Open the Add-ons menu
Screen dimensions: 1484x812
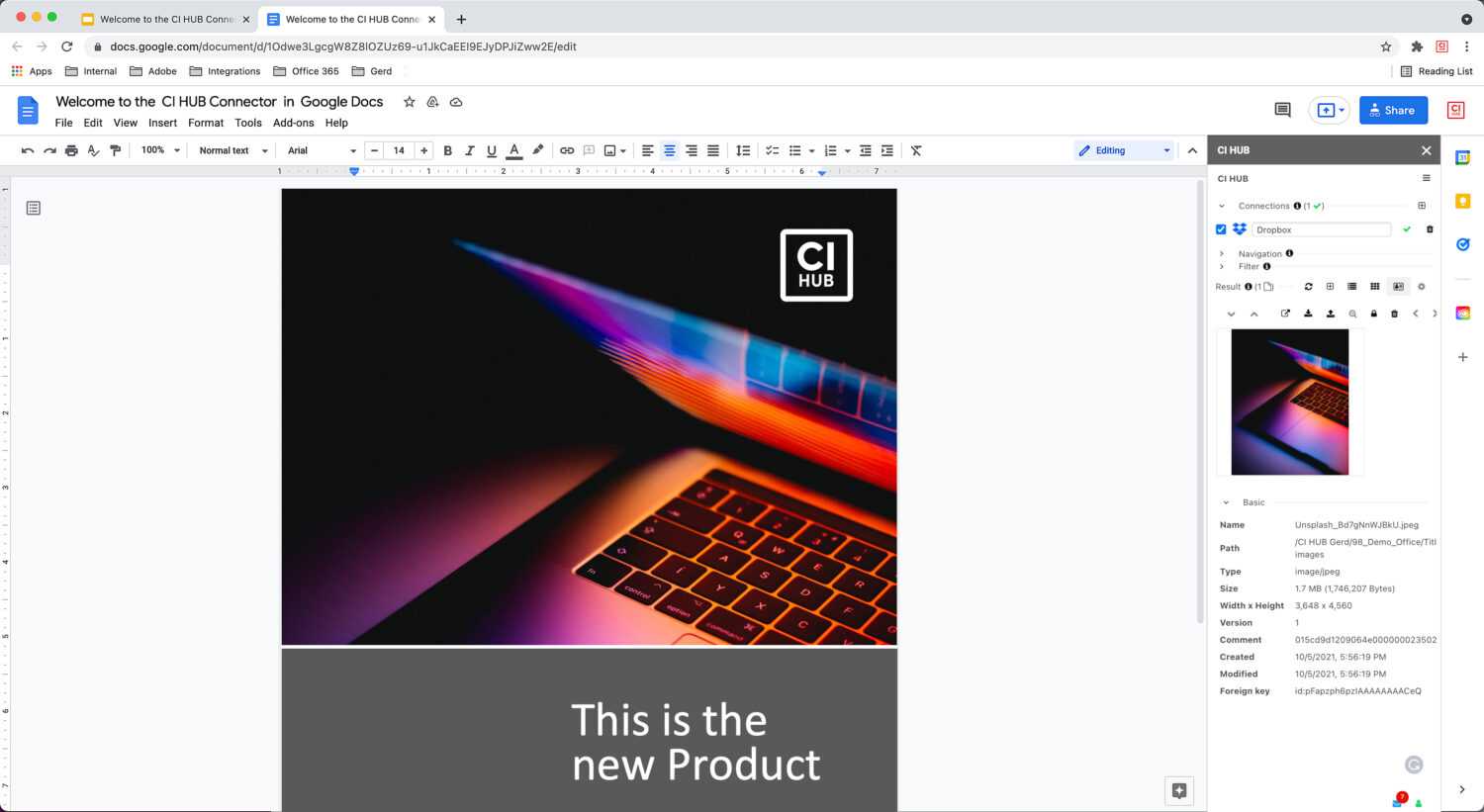click(x=293, y=123)
